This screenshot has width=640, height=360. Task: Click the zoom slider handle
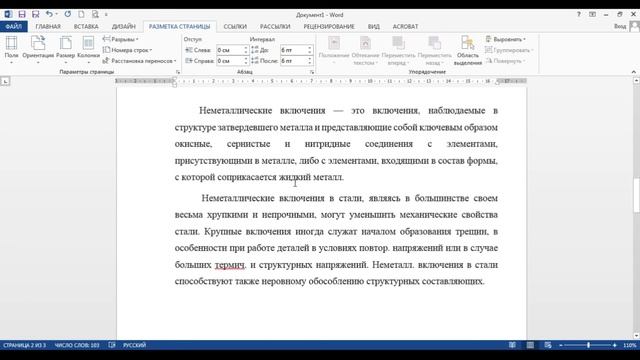[x=589, y=345]
